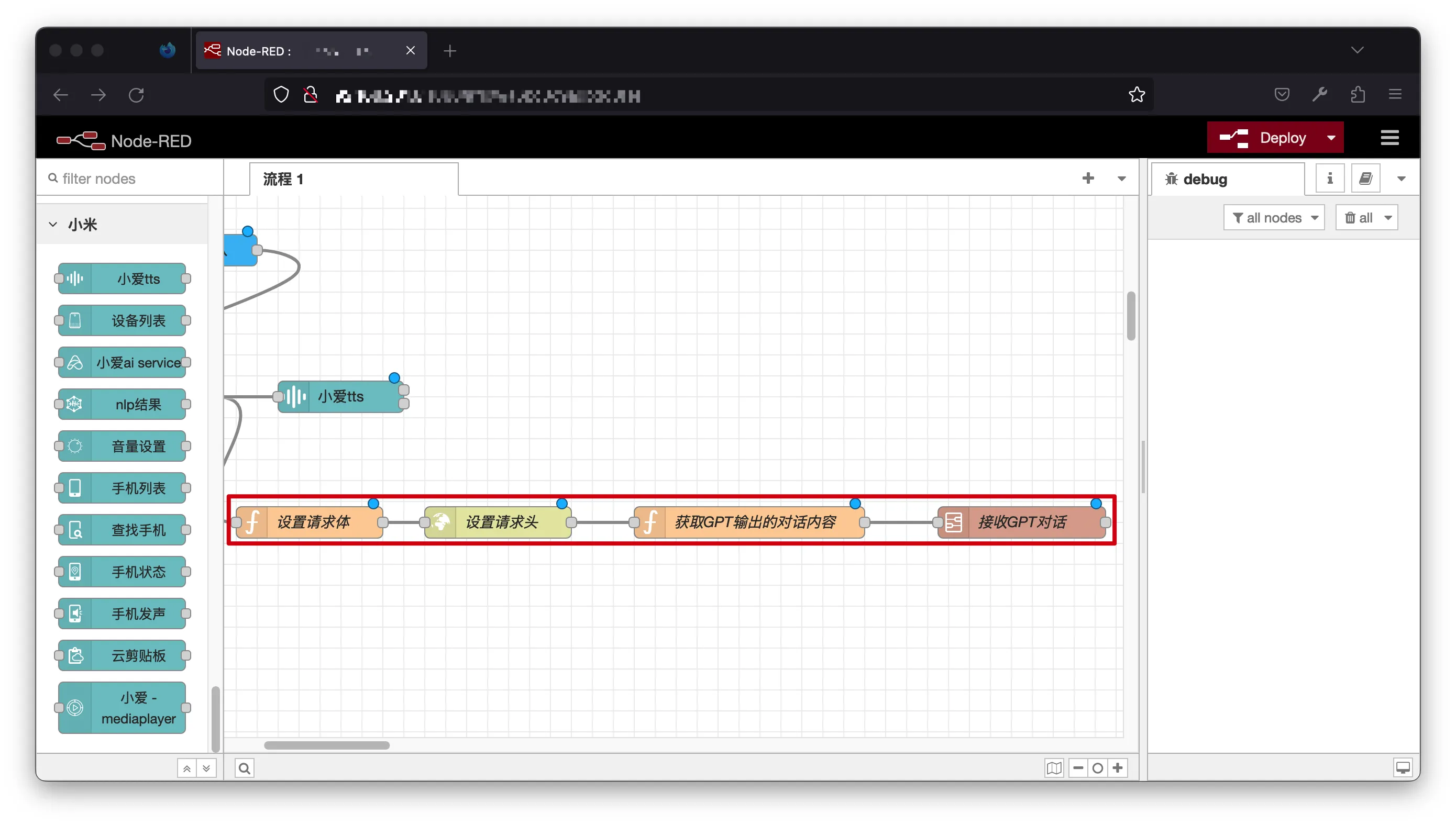Open the help book sidebar tab
This screenshot has width=1456, height=825.
(1365, 179)
